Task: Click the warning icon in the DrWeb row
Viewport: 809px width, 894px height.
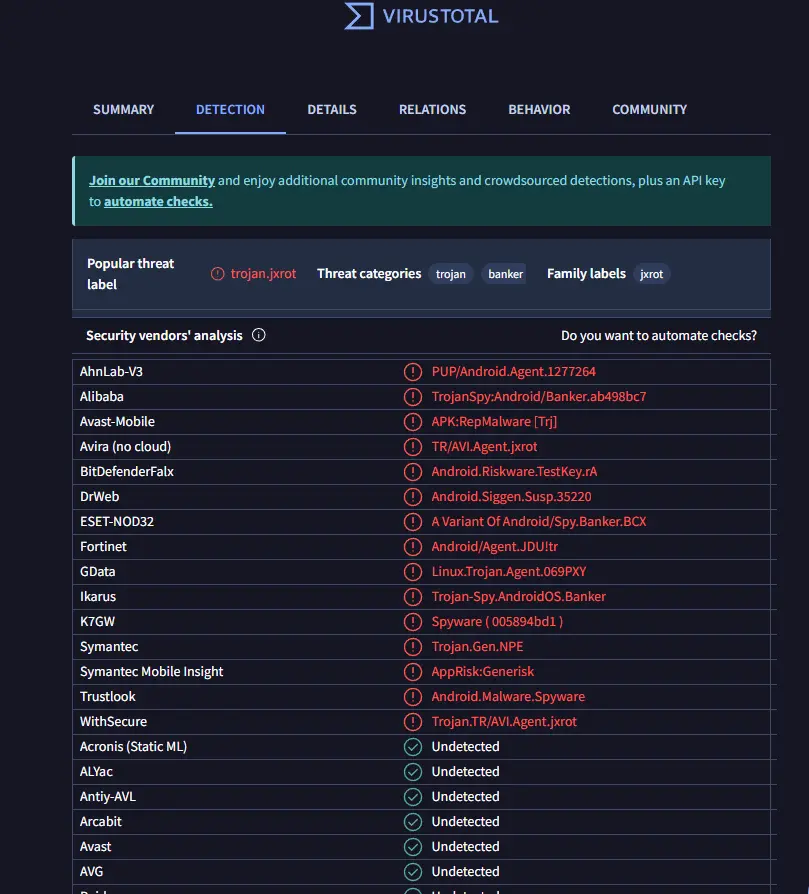Action: [x=413, y=497]
